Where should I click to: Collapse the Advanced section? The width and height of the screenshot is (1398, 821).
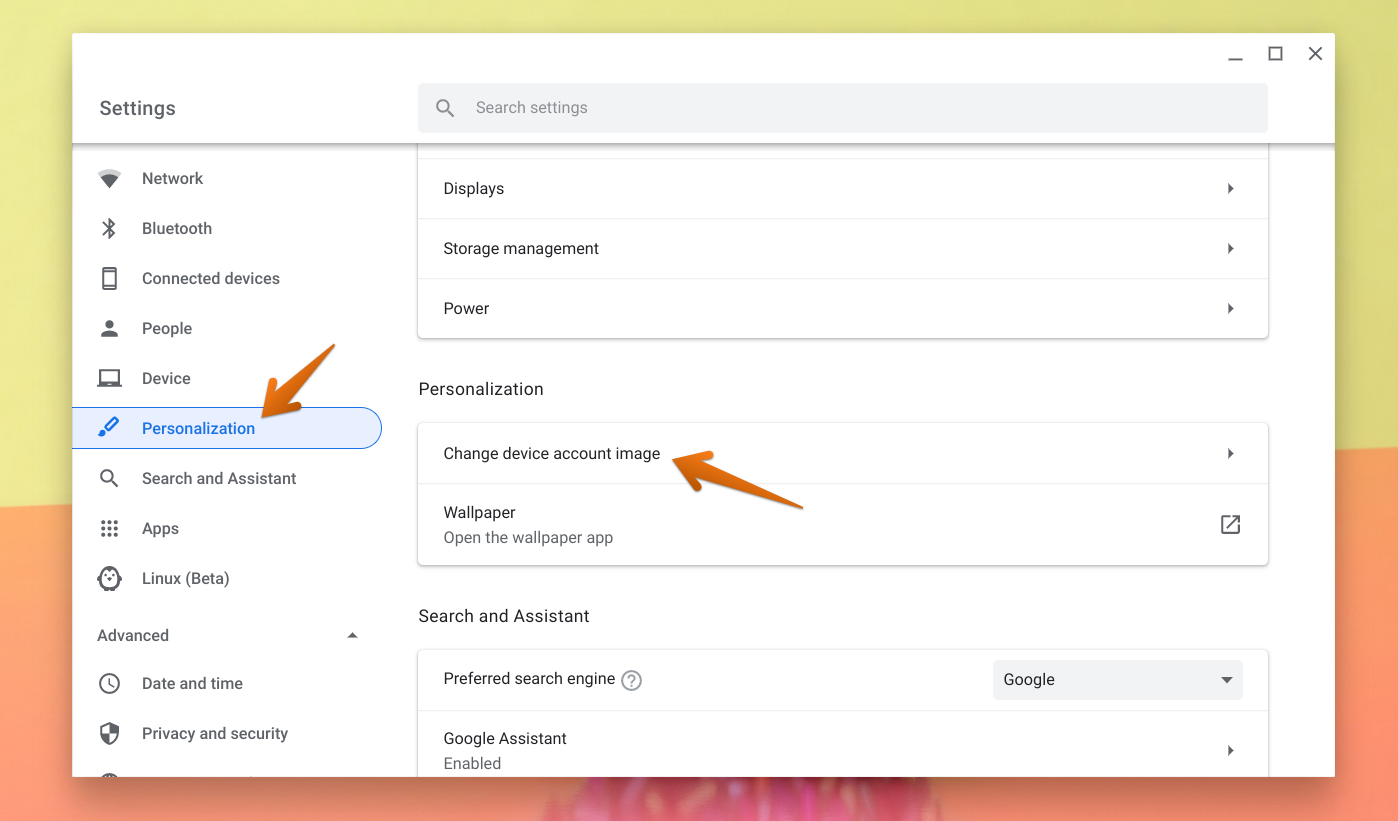point(352,636)
